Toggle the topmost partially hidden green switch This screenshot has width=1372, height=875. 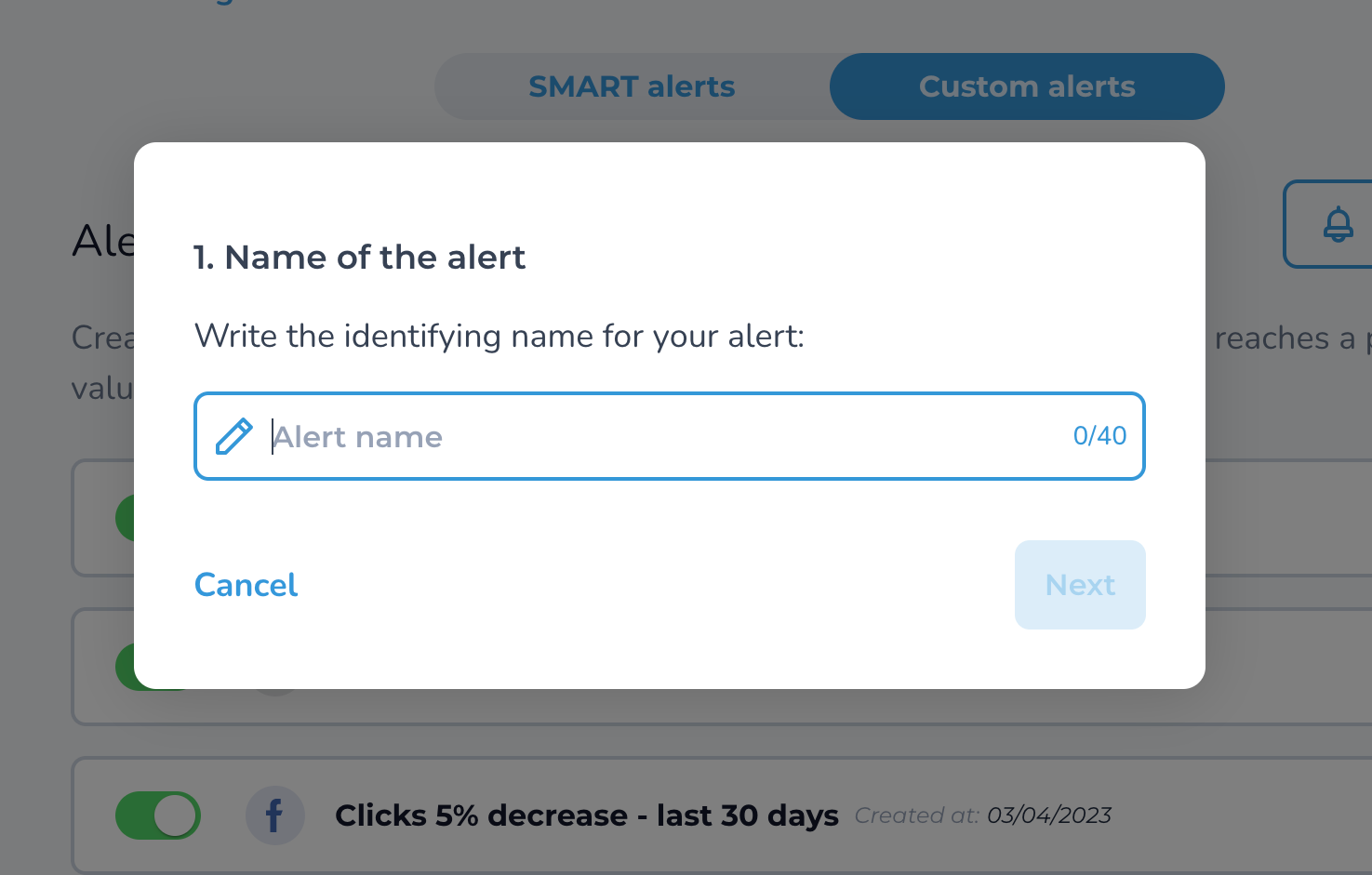tap(125, 518)
